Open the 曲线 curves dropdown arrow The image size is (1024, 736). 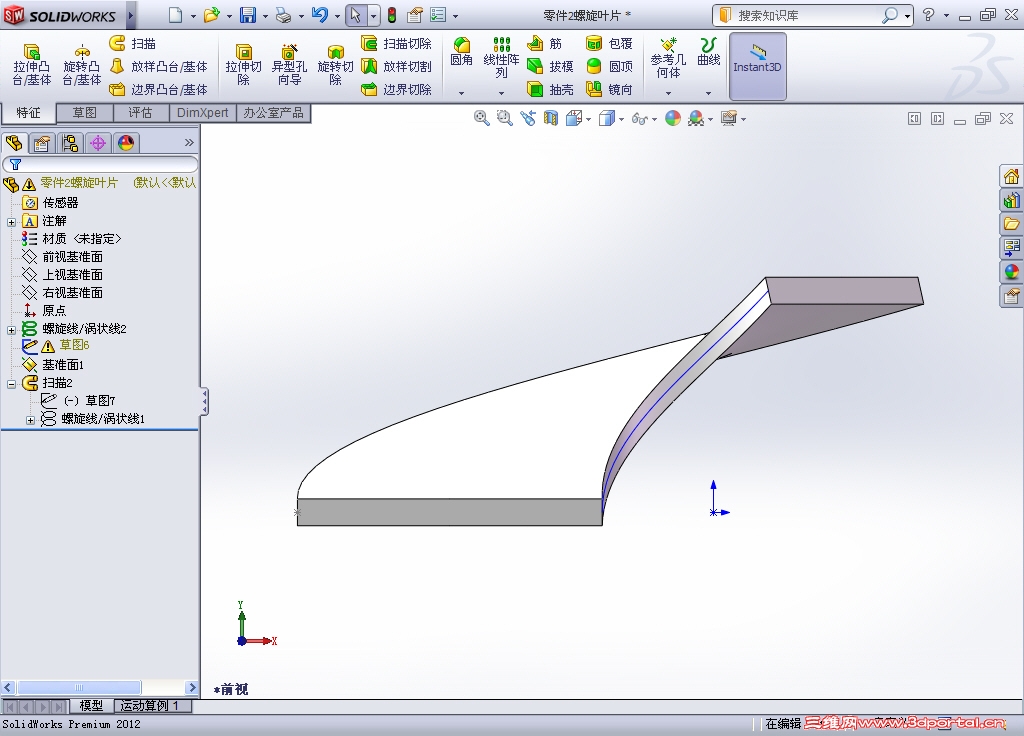click(708, 93)
